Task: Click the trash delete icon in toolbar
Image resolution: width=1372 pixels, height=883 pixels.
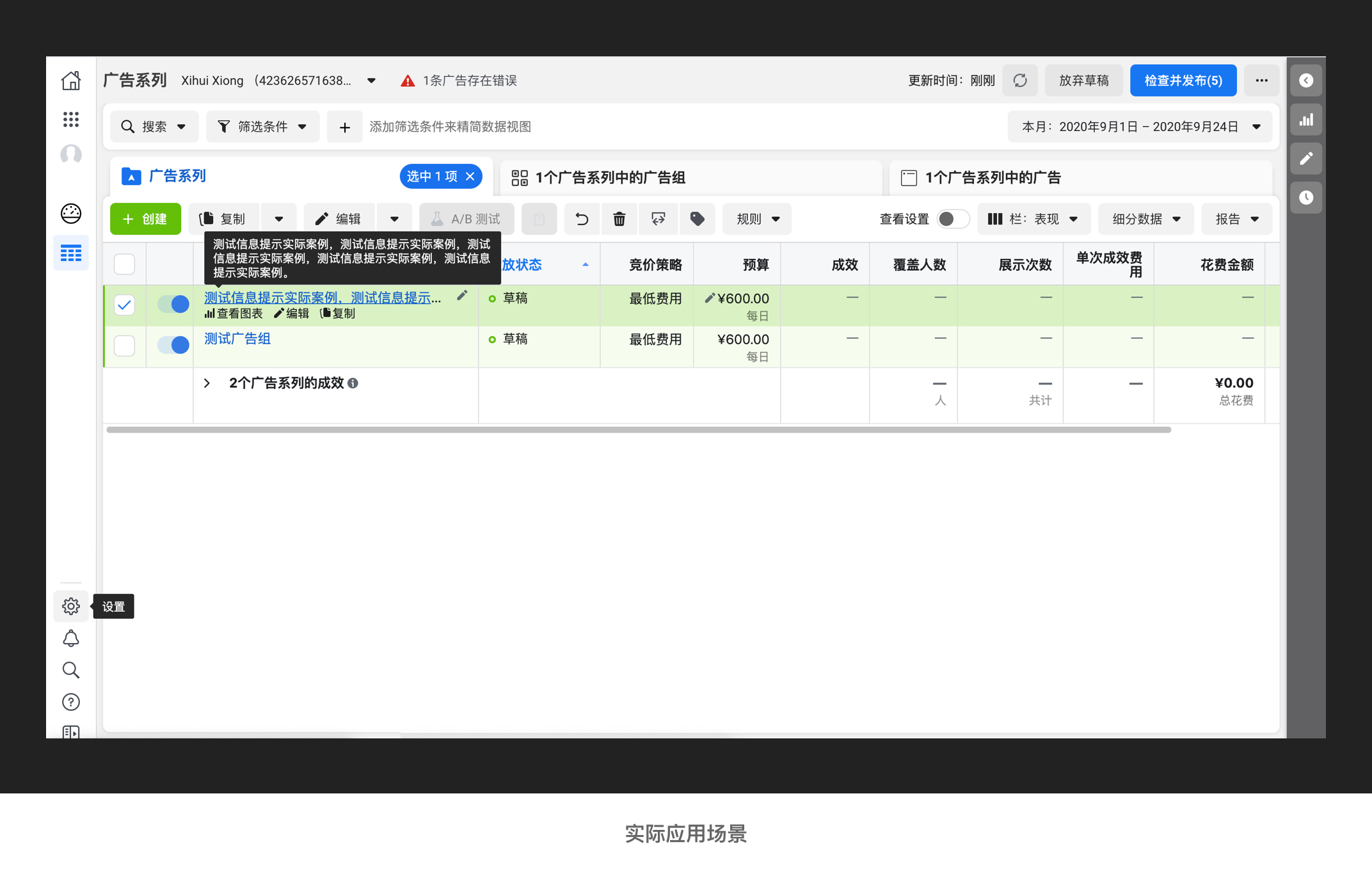Action: tap(619, 219)
